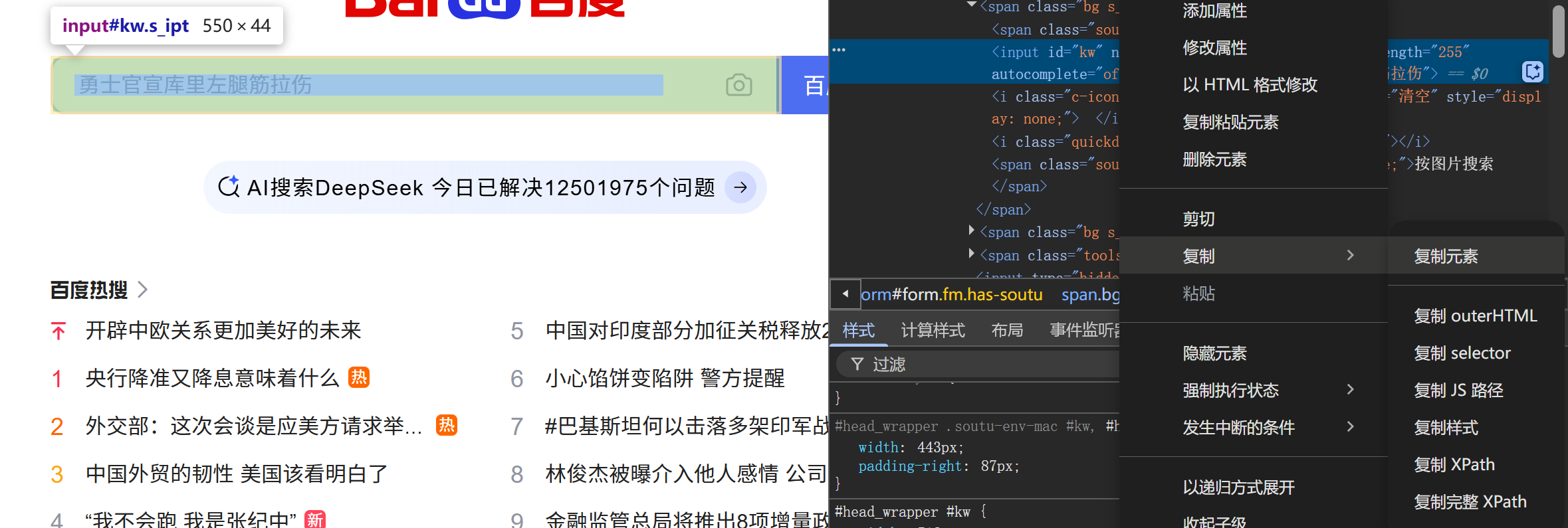Click the AI search magnifier sparkle icon
Viewport: 1568px width, 528px height.
(229, 187)
